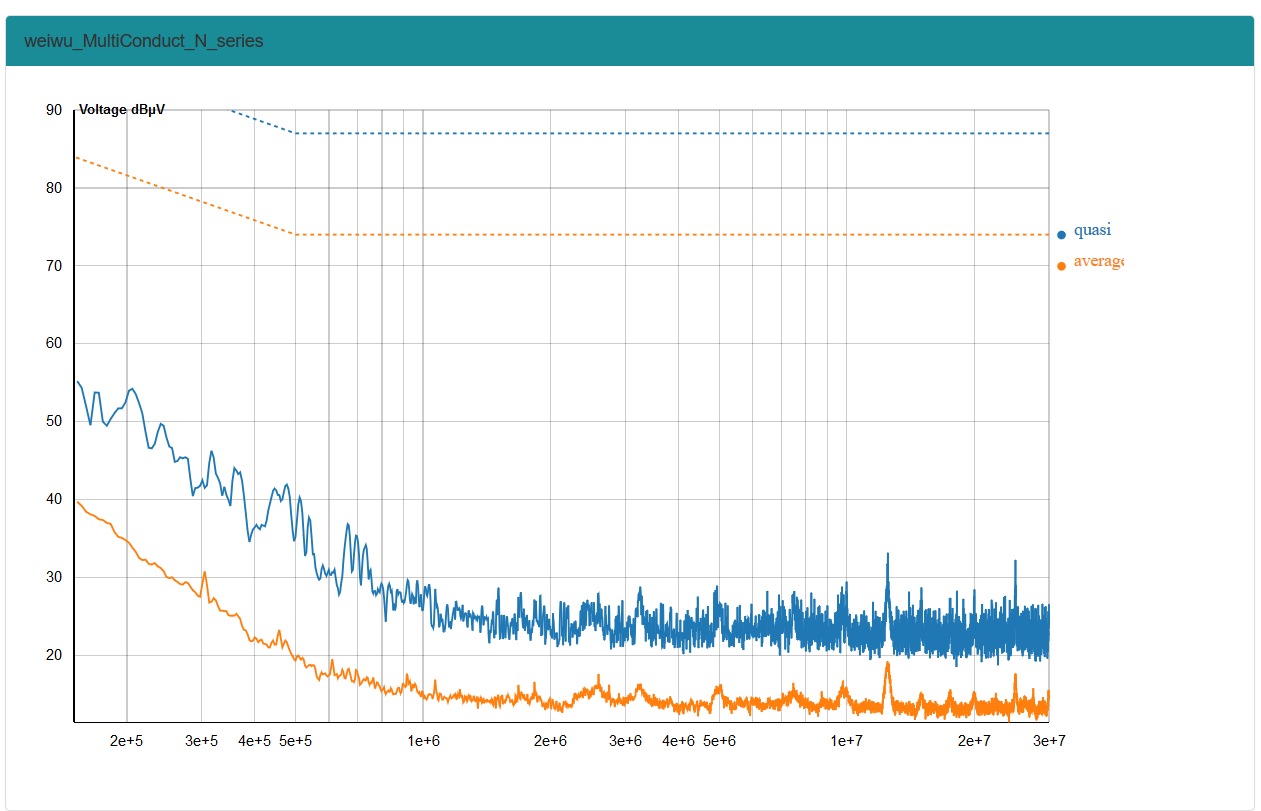This screenshot has height=811, width=1261.
Task: Click the 3e+7 x-axis tick label
Action: point(1049,741)
